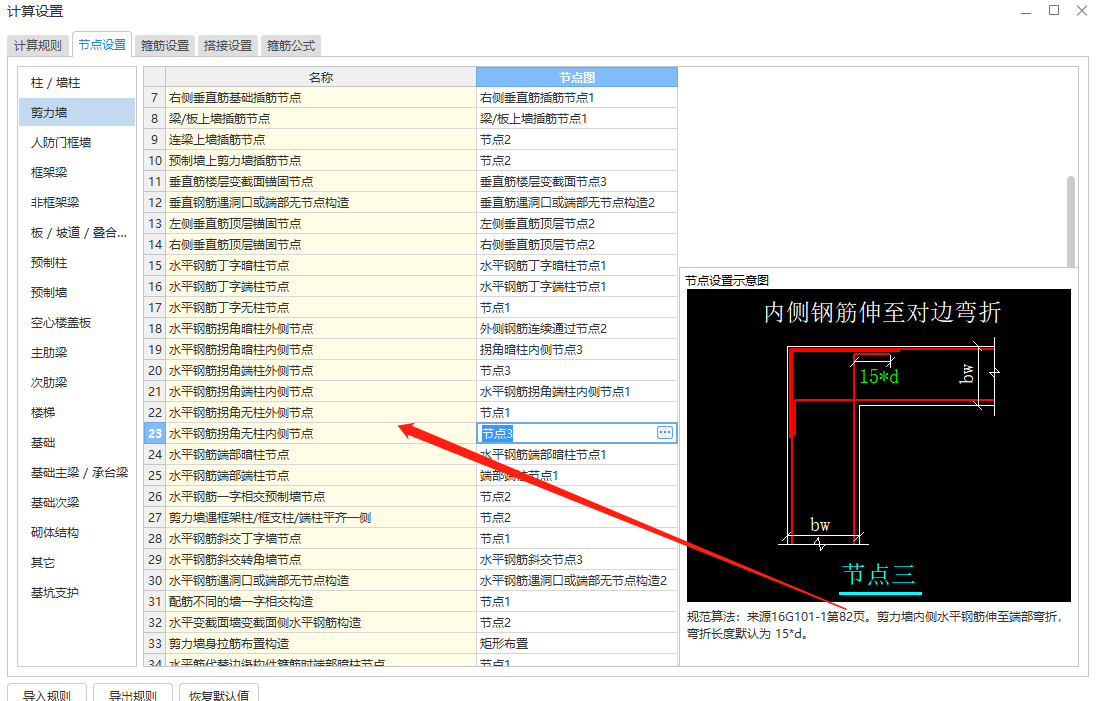This screenshot has width=1098, height=701.
Task: Open the 箍筋设置 tab
Action: click(x=165, y=46)
